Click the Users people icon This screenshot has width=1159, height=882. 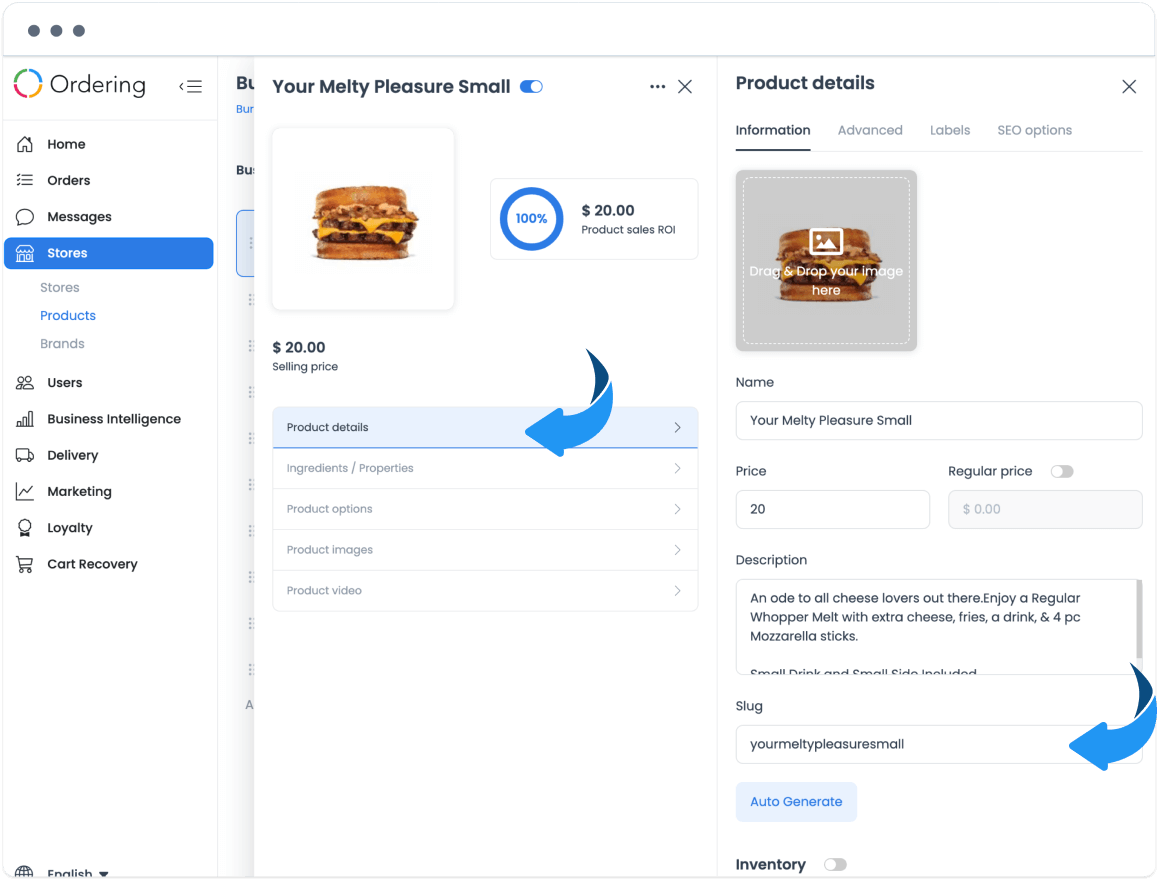coord(25,382)
